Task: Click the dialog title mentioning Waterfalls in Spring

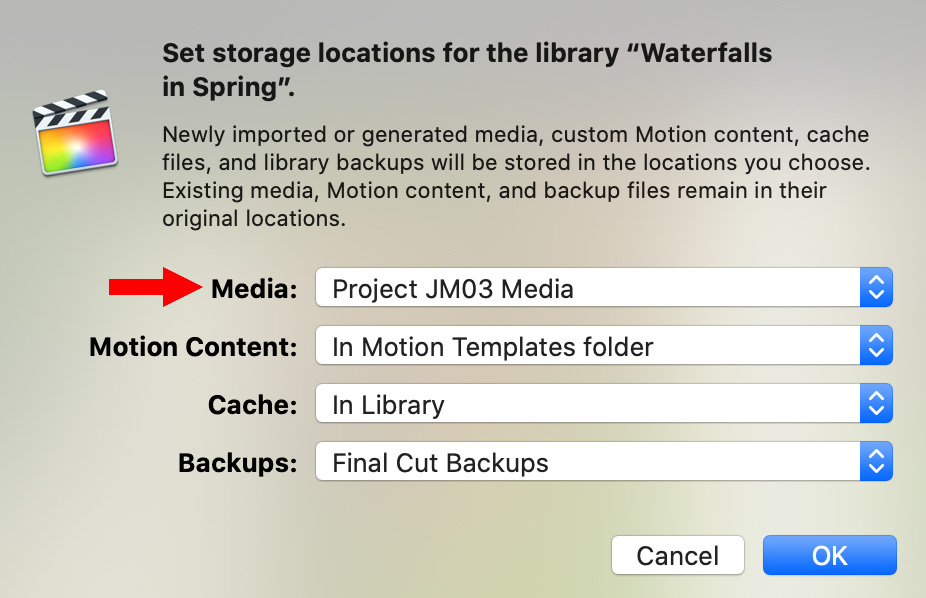Action: [x=467, y=70]
